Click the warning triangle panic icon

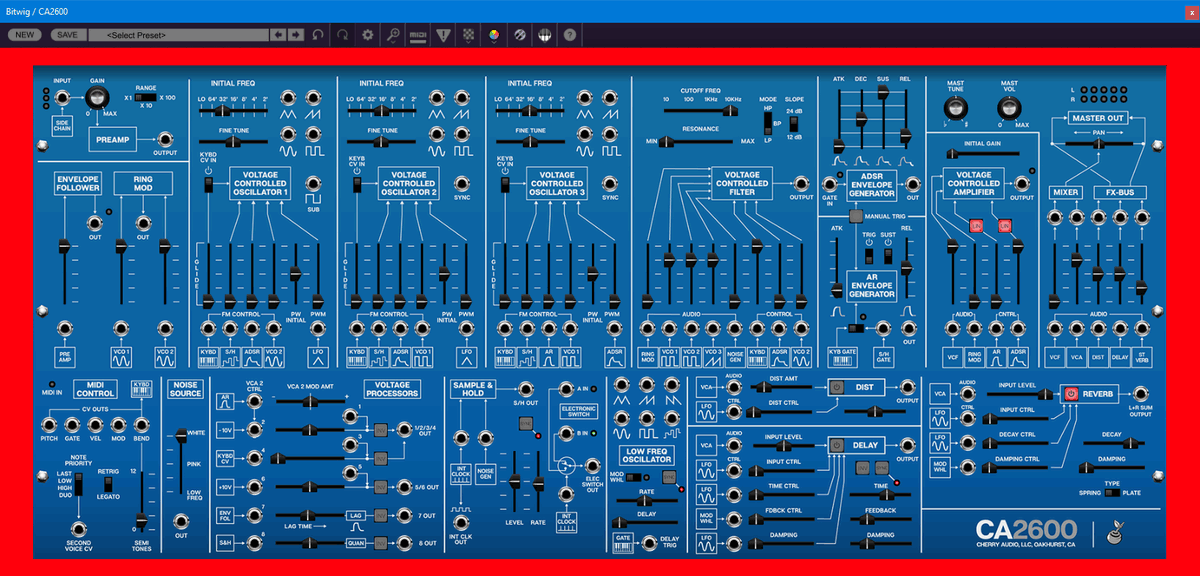point(442,34)
